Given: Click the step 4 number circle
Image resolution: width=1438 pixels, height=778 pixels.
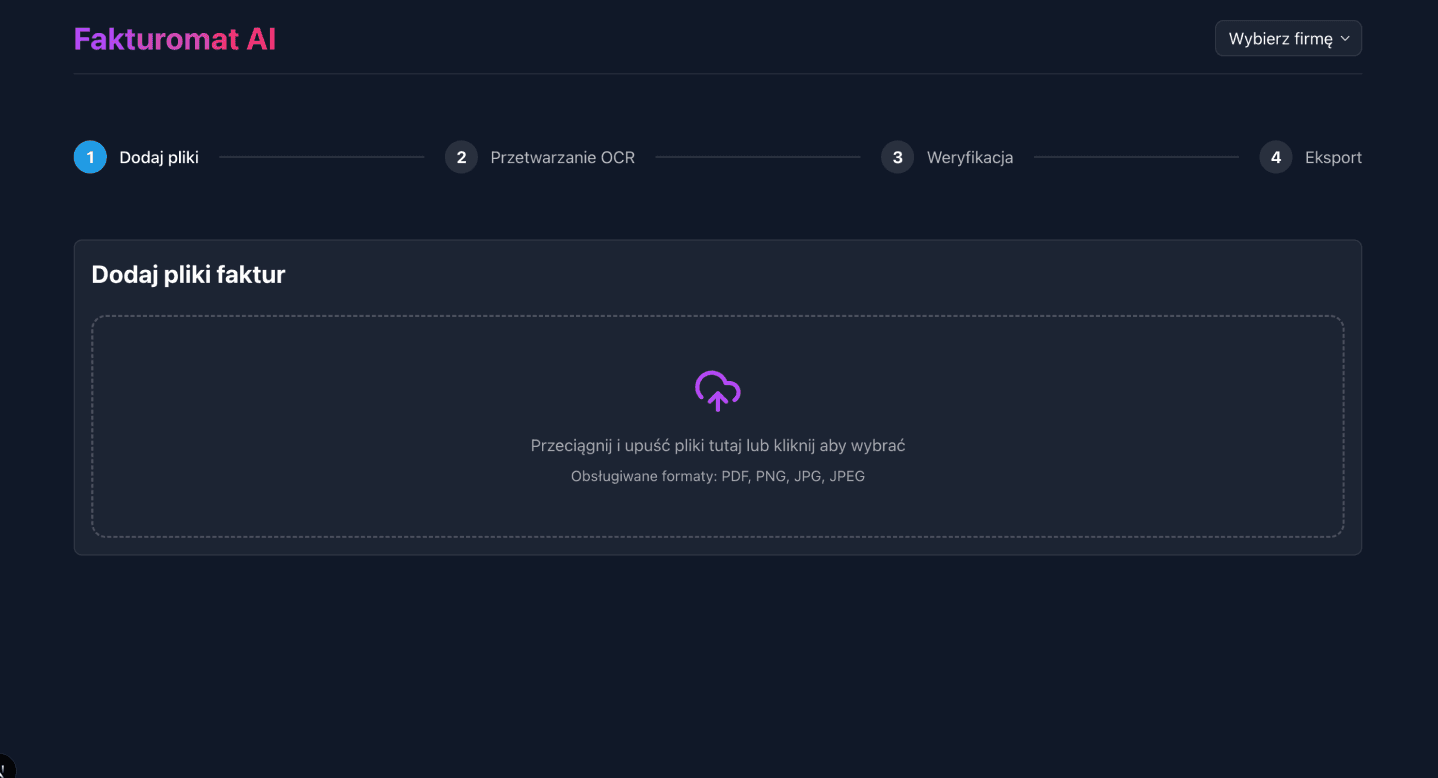Looking at the screenshot, I should coord(1275,157).
